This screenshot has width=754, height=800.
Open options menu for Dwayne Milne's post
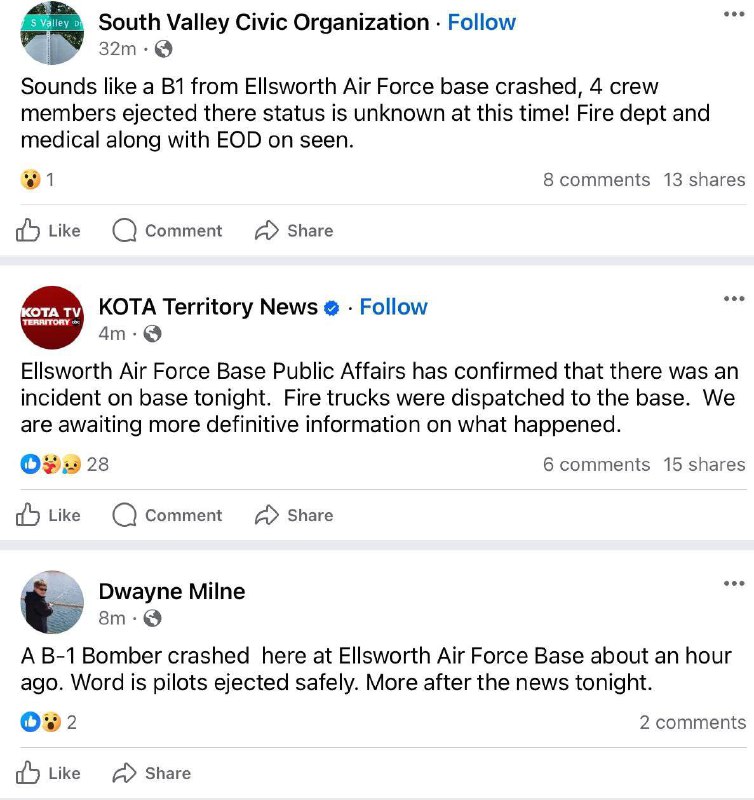pyautogui.click(x=733, y=583)
